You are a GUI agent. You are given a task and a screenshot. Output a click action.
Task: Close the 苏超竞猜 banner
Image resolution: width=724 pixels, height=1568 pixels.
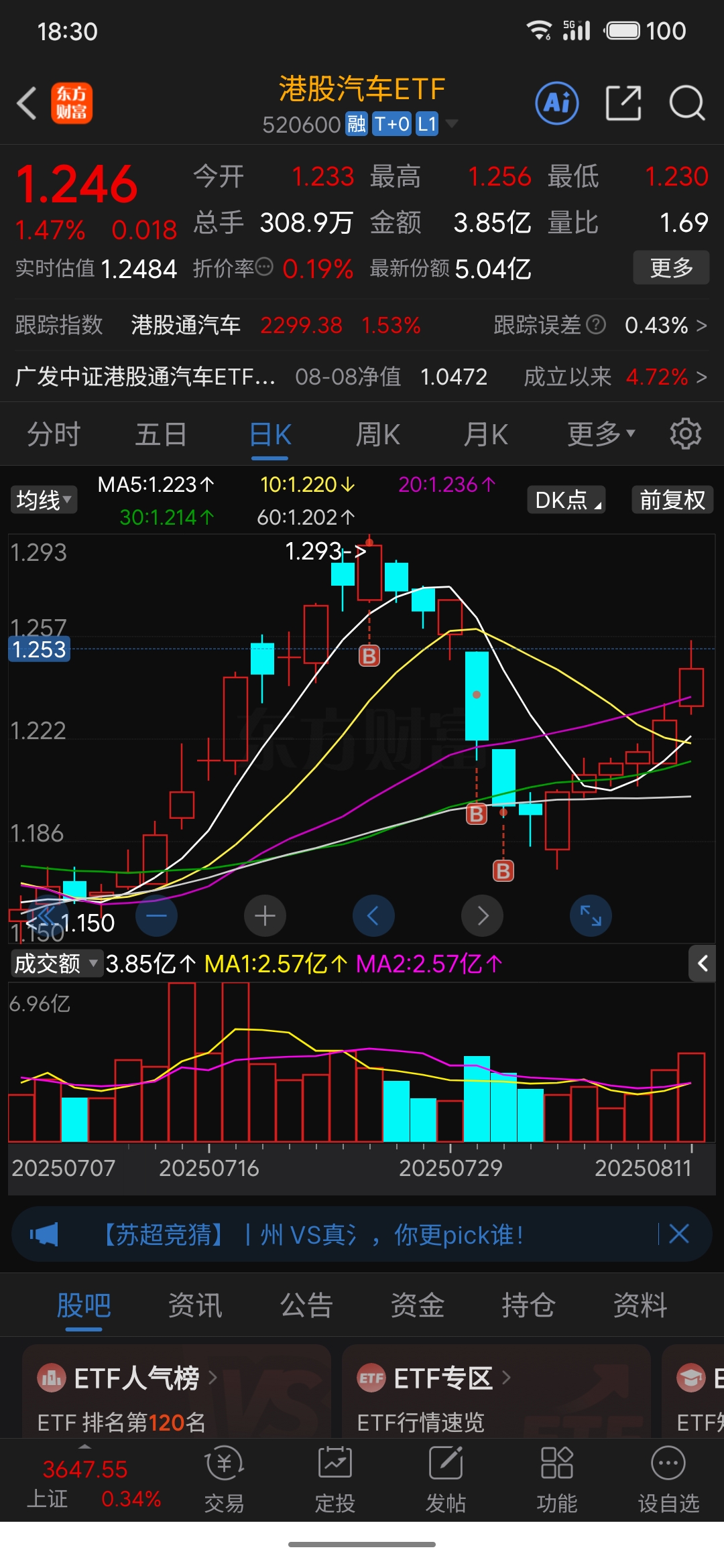(x=679, y=1234)
